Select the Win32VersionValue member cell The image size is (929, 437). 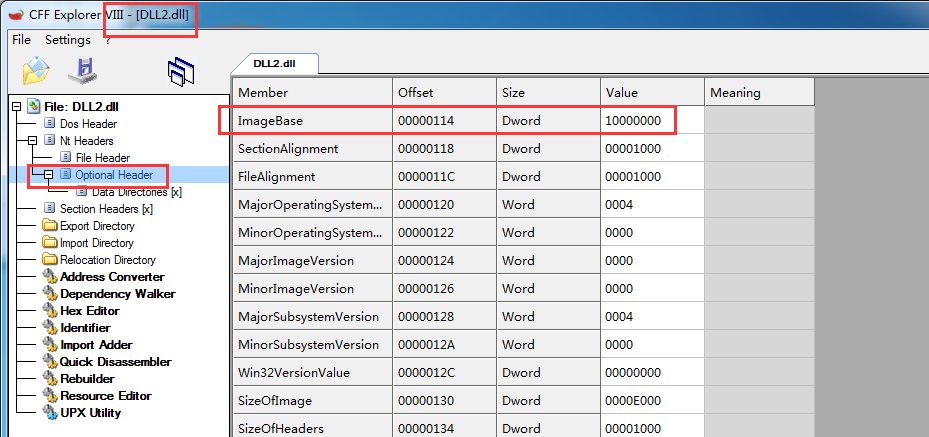click(312, 372)
